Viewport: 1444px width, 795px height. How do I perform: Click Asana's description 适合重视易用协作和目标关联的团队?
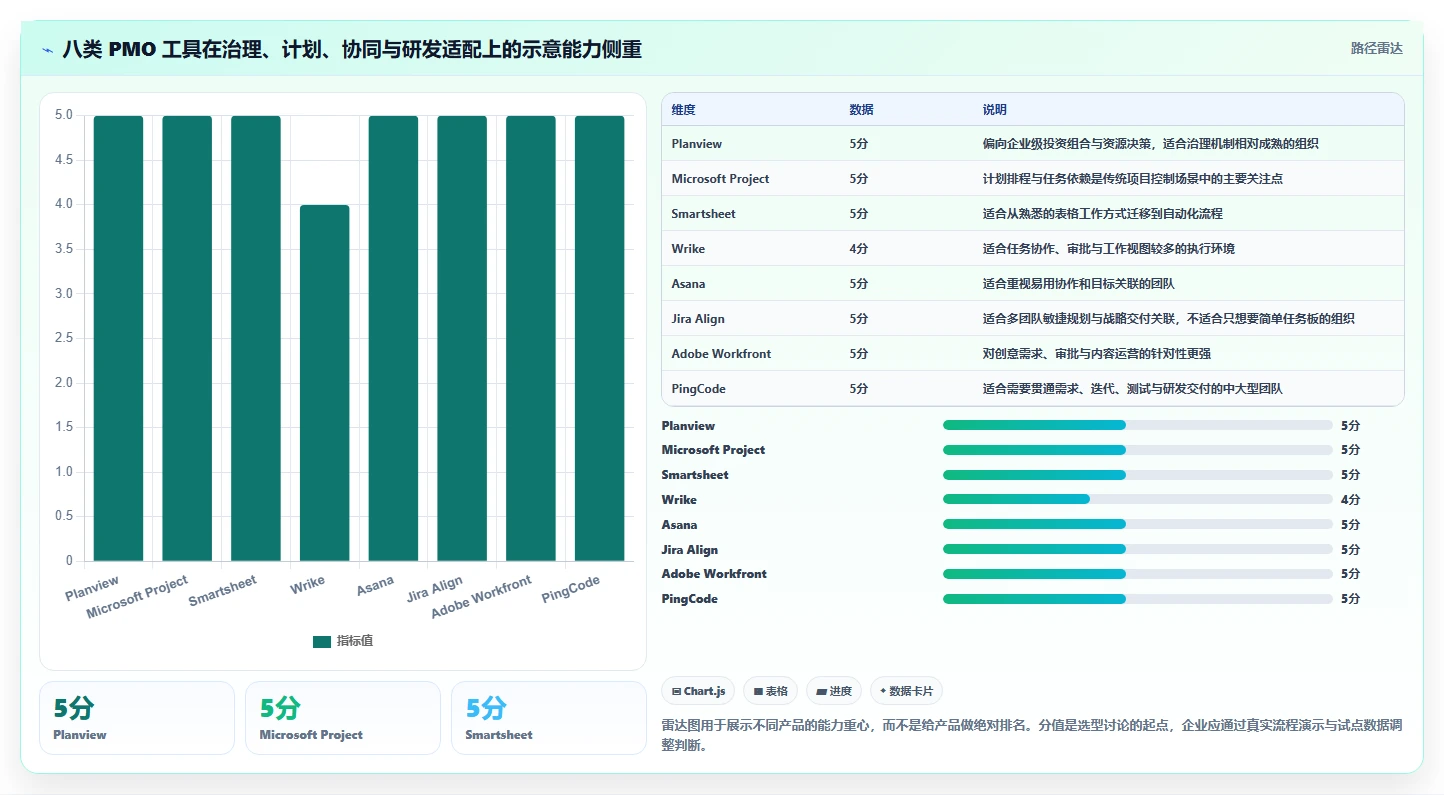click(1078, 284)
